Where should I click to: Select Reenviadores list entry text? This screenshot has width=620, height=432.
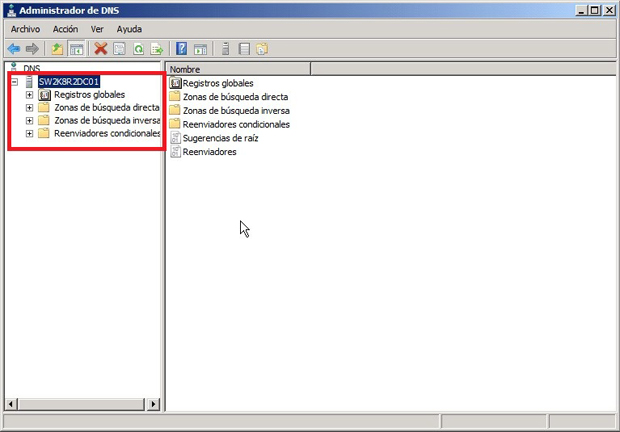pos(209,152)
